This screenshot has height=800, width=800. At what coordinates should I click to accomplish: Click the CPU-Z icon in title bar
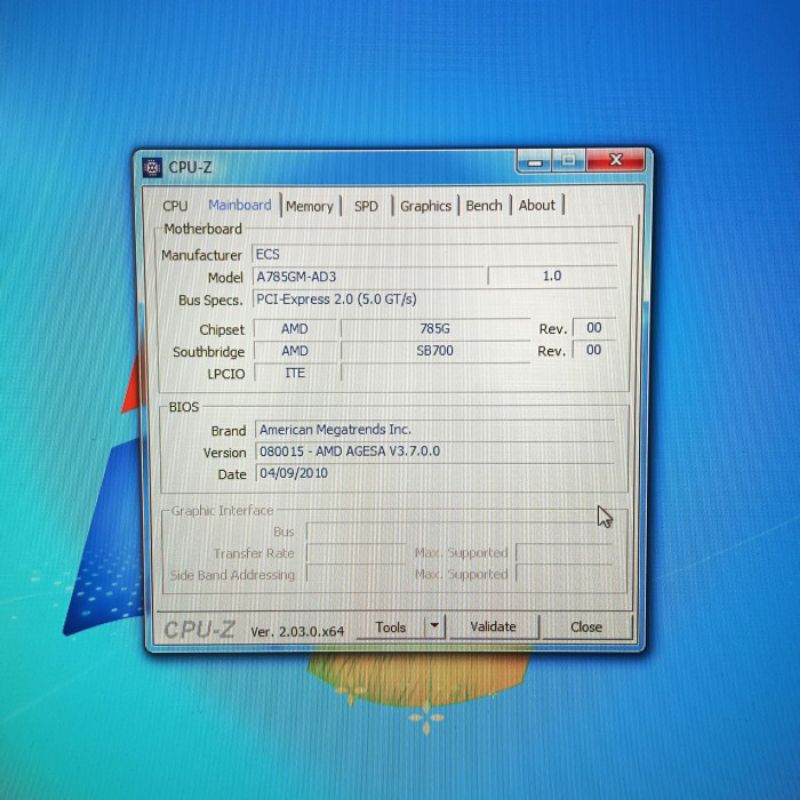[152, 167]
